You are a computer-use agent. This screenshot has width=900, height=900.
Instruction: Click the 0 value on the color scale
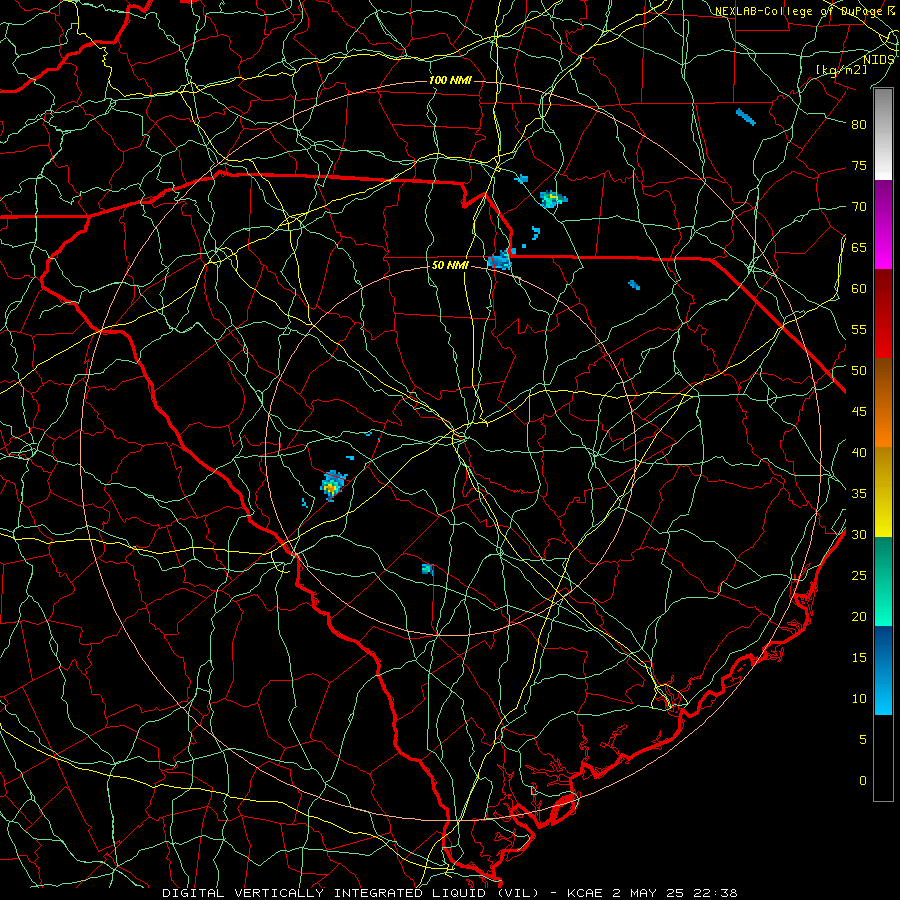(863, 781)
